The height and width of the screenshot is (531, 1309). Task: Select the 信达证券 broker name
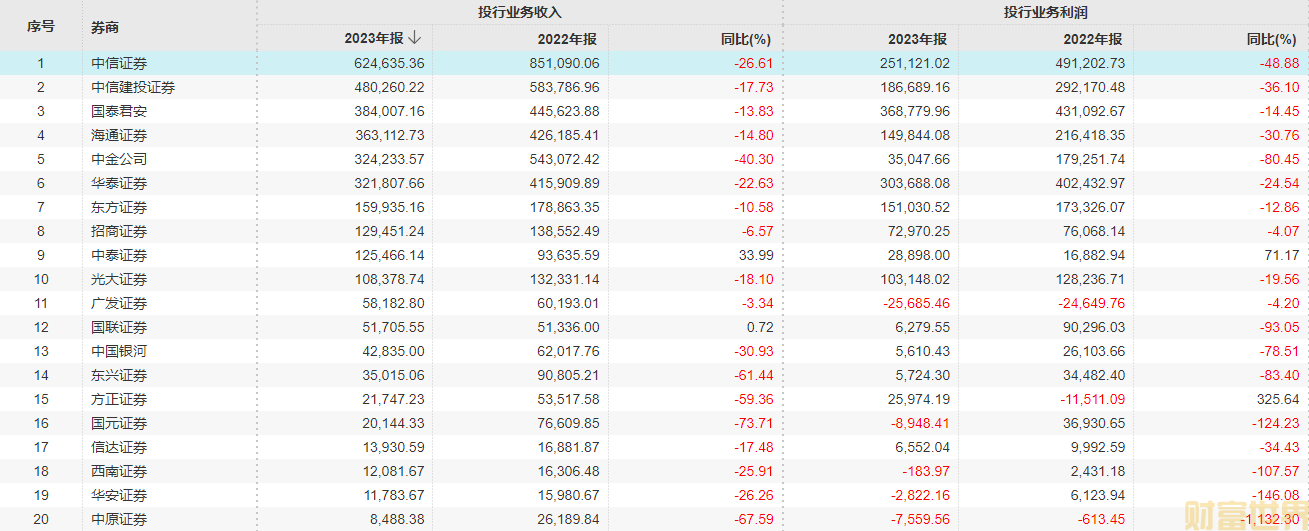coord(119,447)
